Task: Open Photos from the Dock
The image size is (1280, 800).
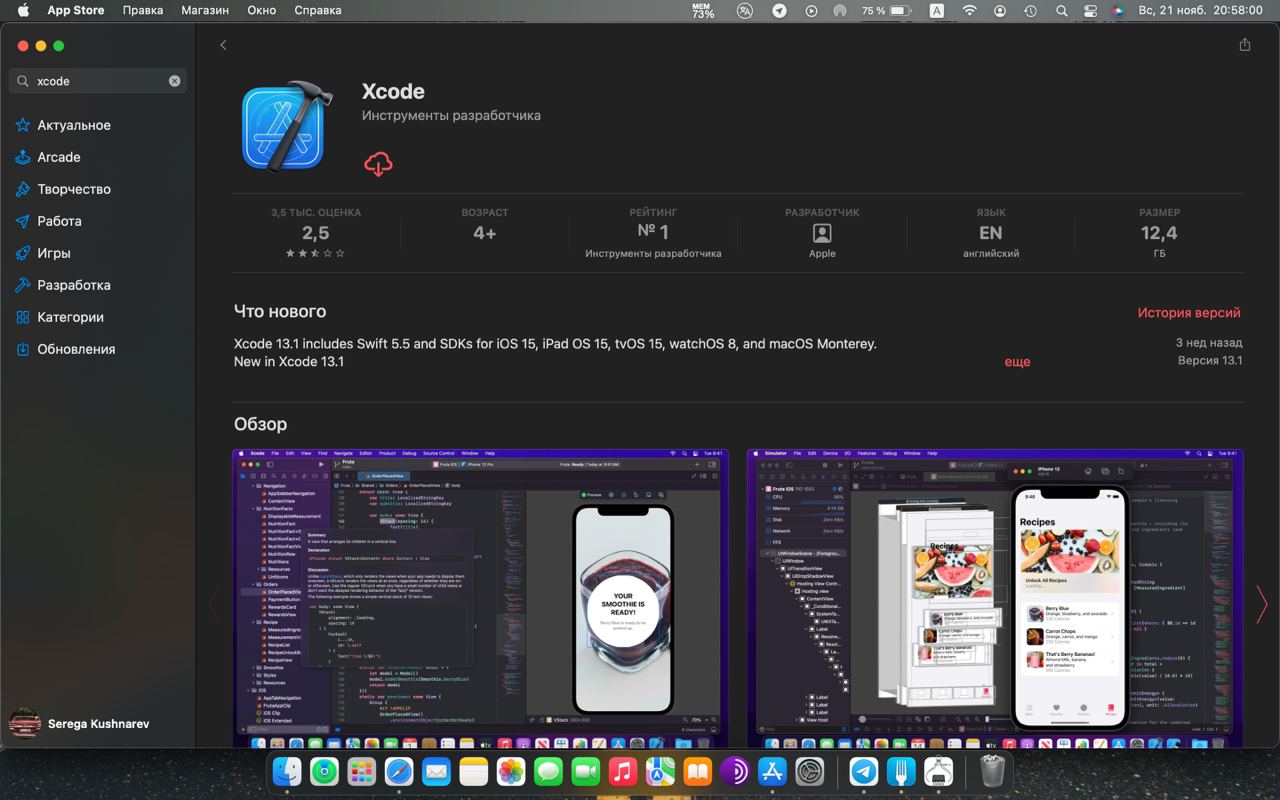Action: (x=511, y=771)
